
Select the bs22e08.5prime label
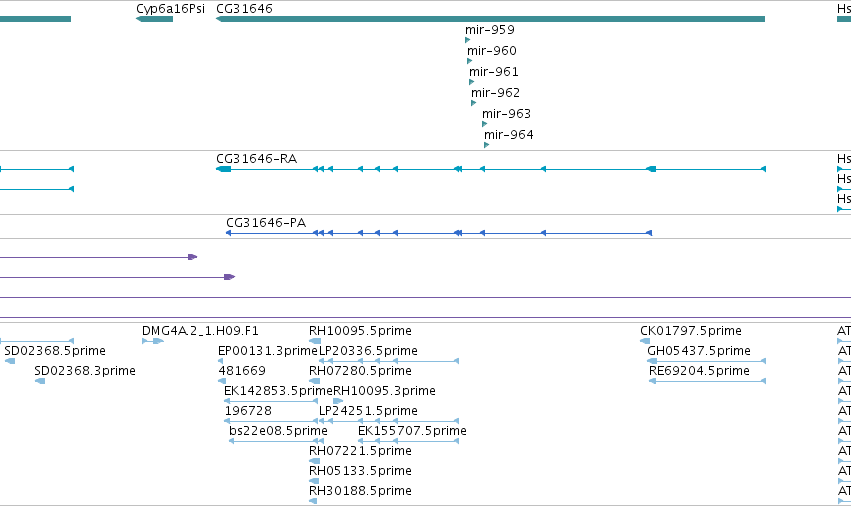point(278,431)
